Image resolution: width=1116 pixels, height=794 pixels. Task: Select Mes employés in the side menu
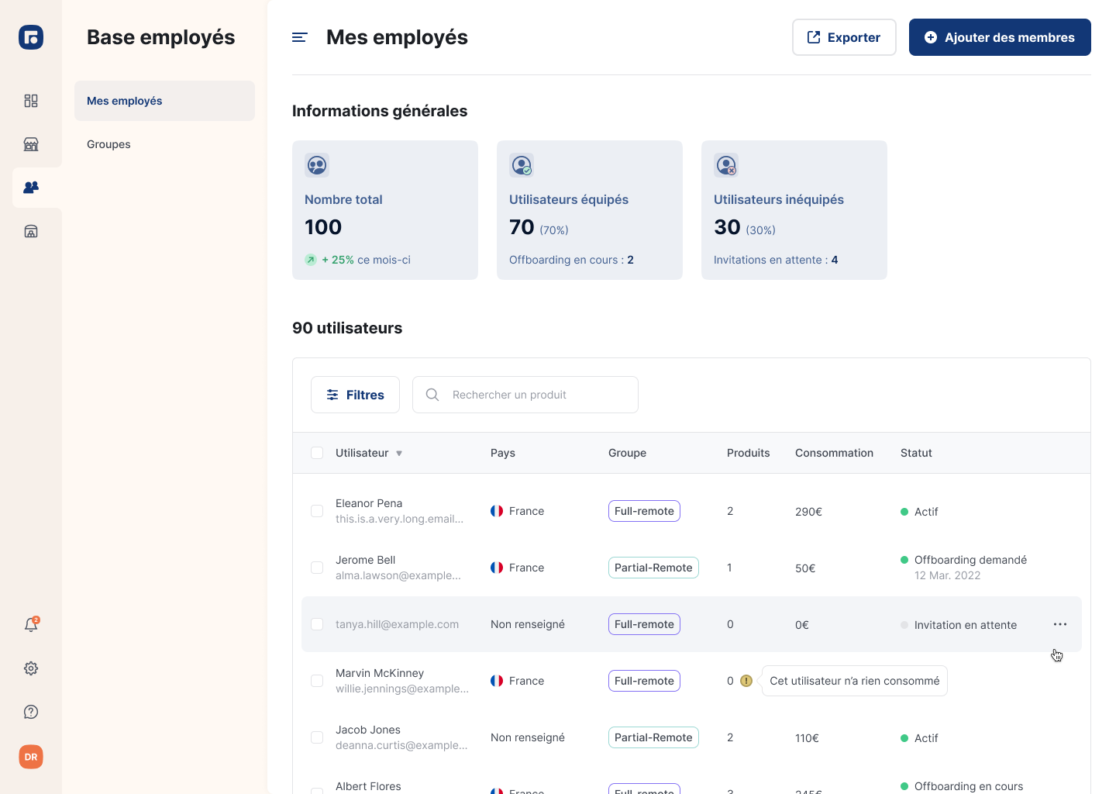pyautogui.click(x=164, y=101)
